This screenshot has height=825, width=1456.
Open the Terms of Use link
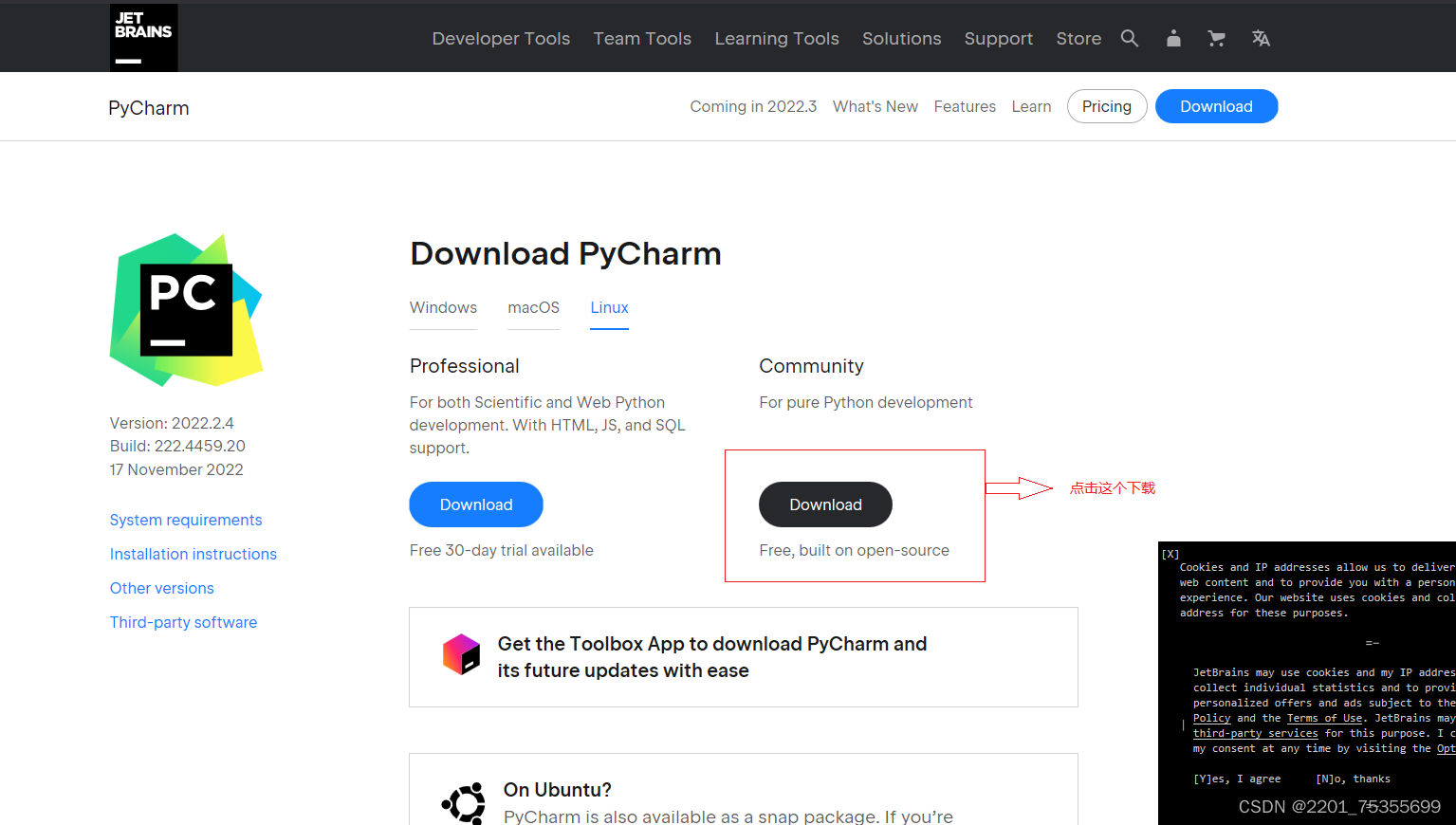(1324, 718)
